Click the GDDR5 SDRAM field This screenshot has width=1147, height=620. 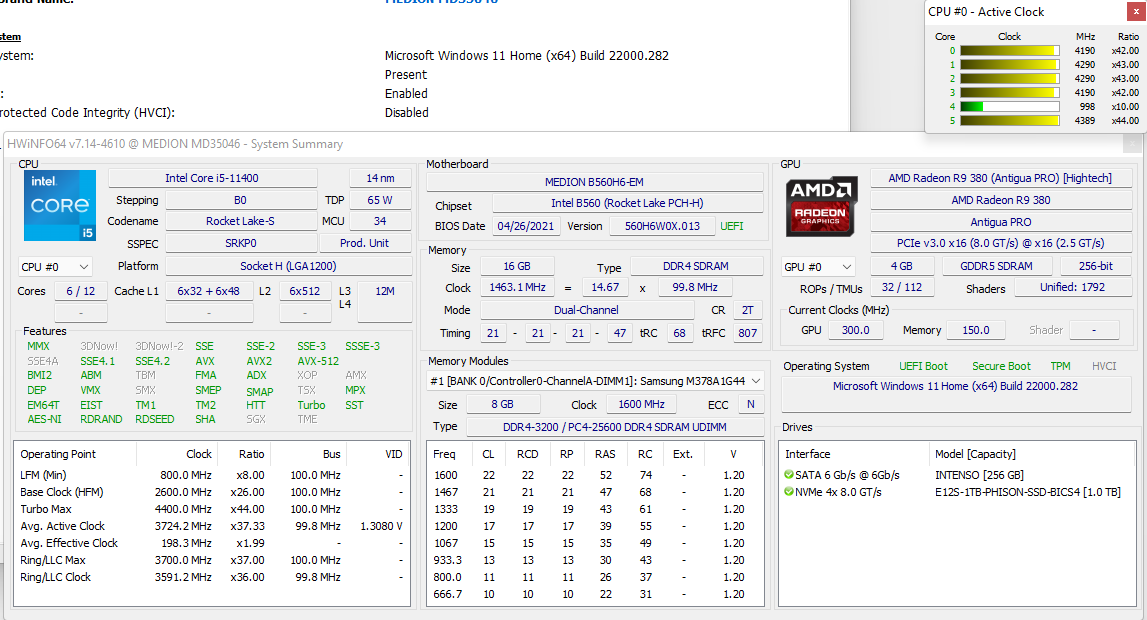[x=996, y=266]
